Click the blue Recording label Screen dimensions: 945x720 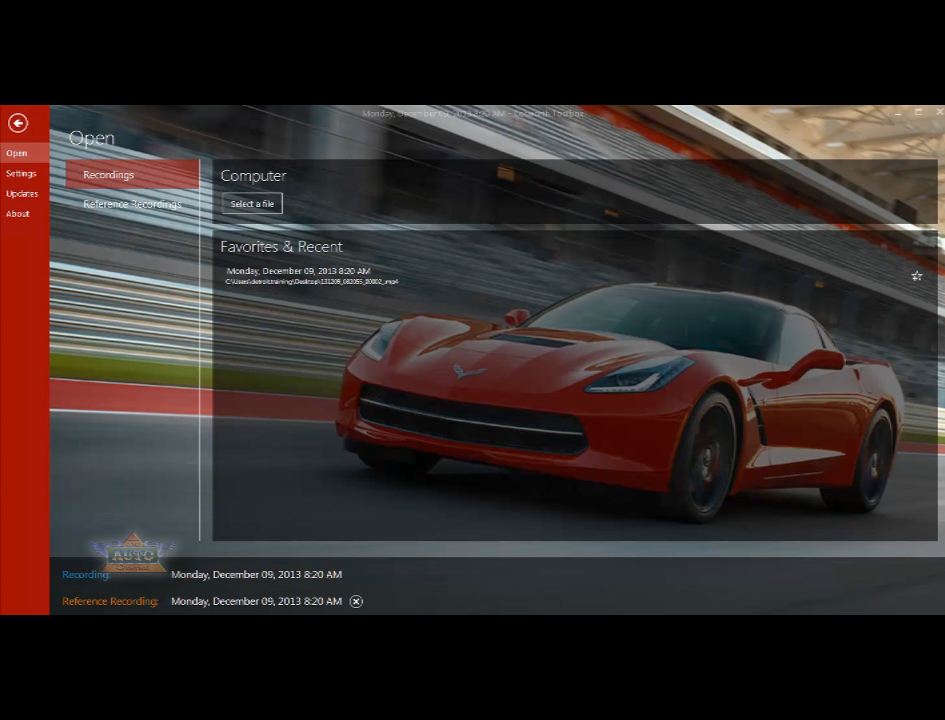[86, 575]
